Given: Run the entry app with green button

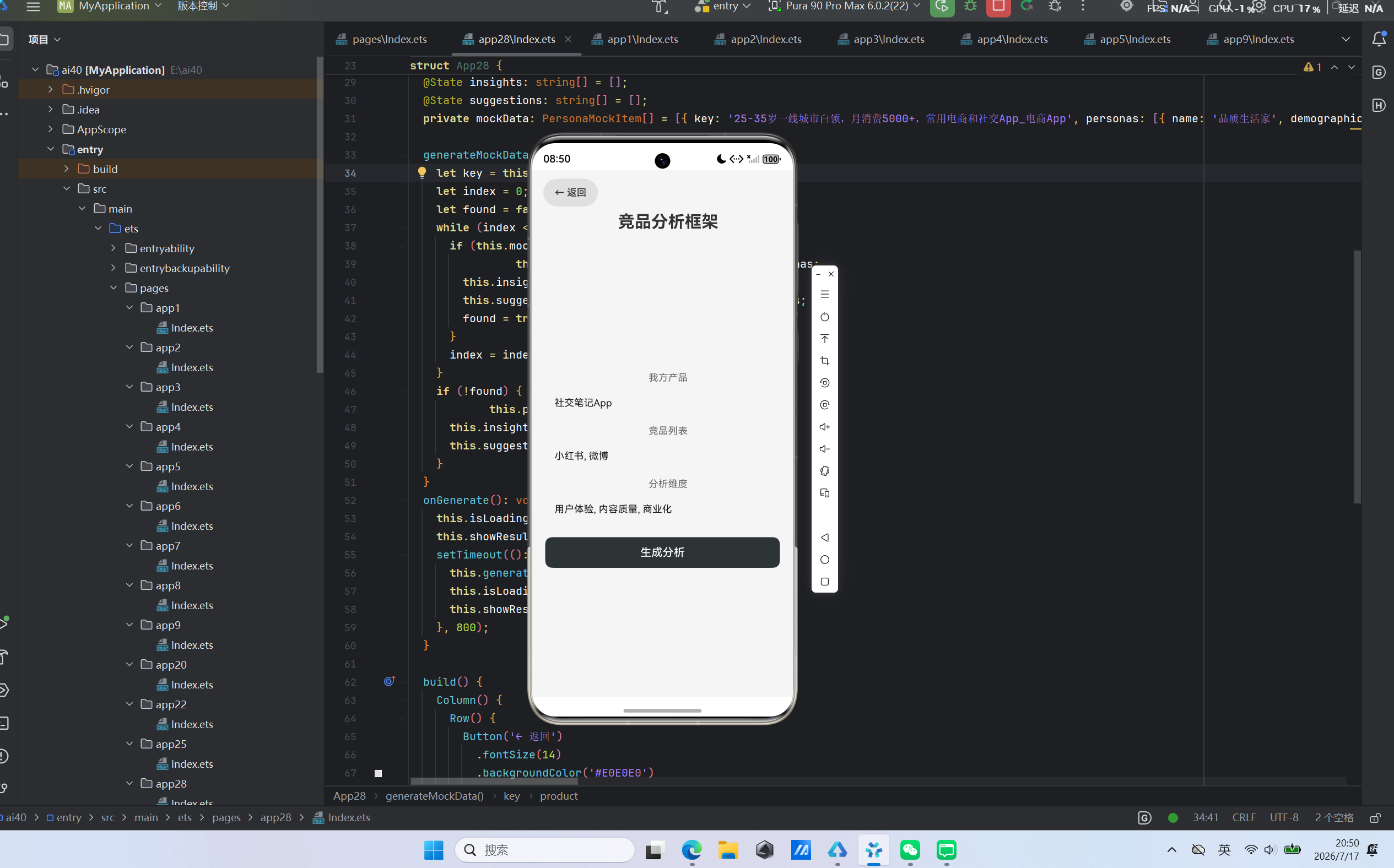Looking at the screenshot, I should pyautogui.click(x=942, y=7).
